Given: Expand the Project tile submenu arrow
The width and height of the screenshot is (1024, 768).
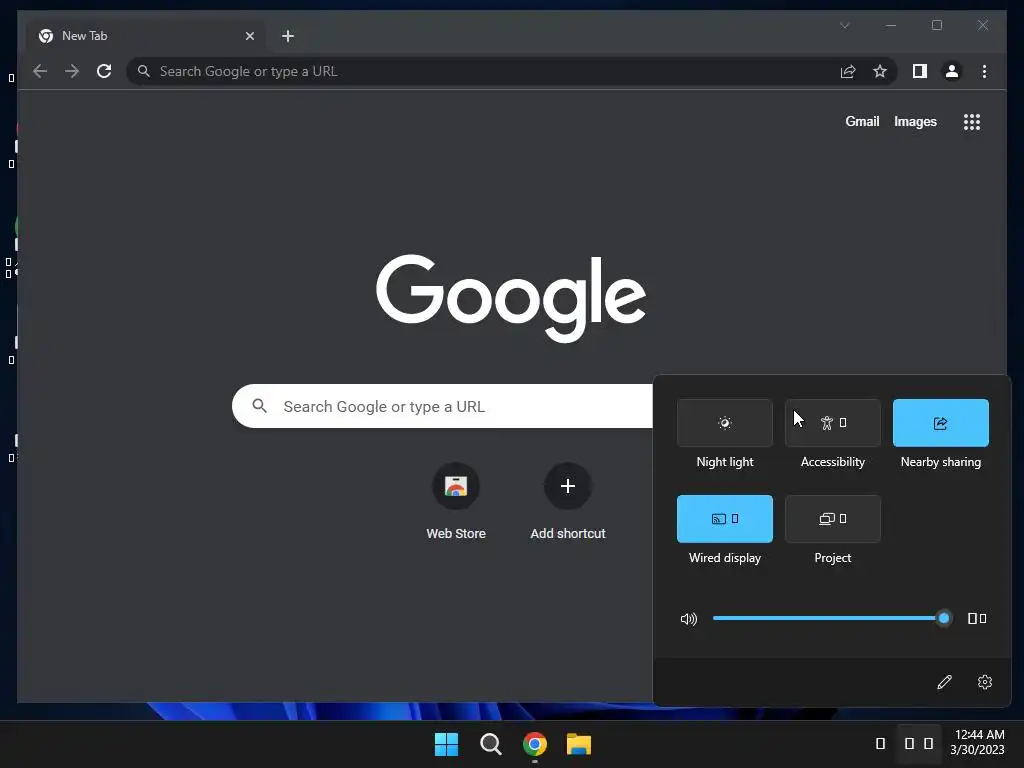Looking at the screenshot, I should tap(843, 519).
